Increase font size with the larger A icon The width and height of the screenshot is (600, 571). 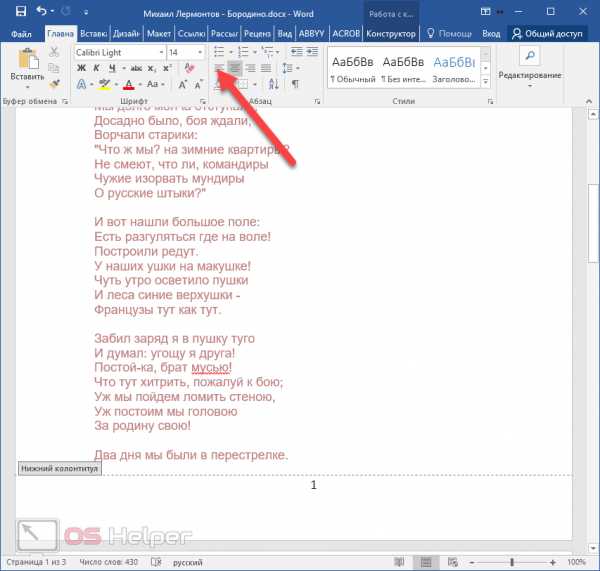pos(183,84)
